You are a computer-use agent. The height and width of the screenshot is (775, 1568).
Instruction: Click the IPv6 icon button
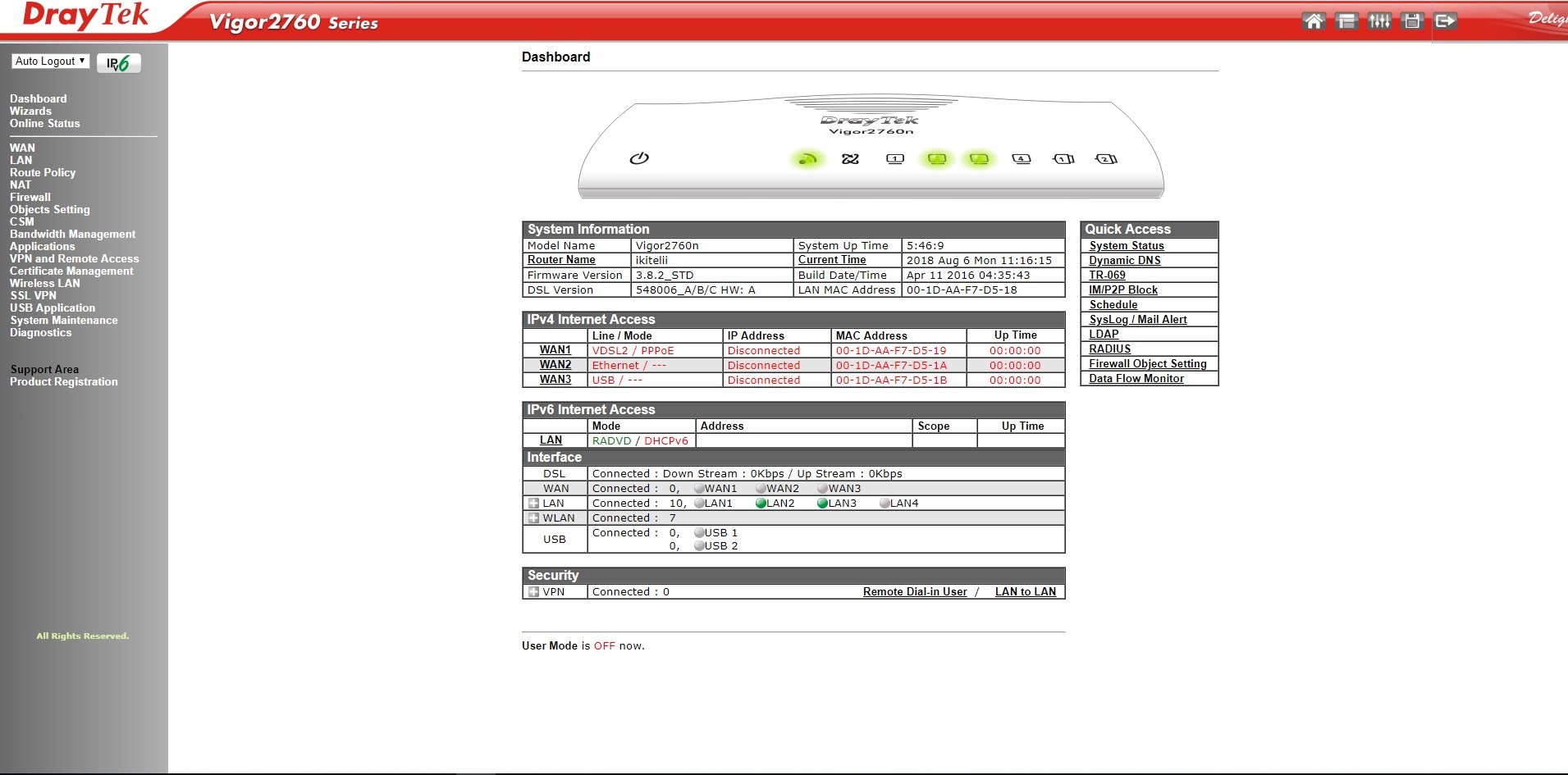coord(119,63)
